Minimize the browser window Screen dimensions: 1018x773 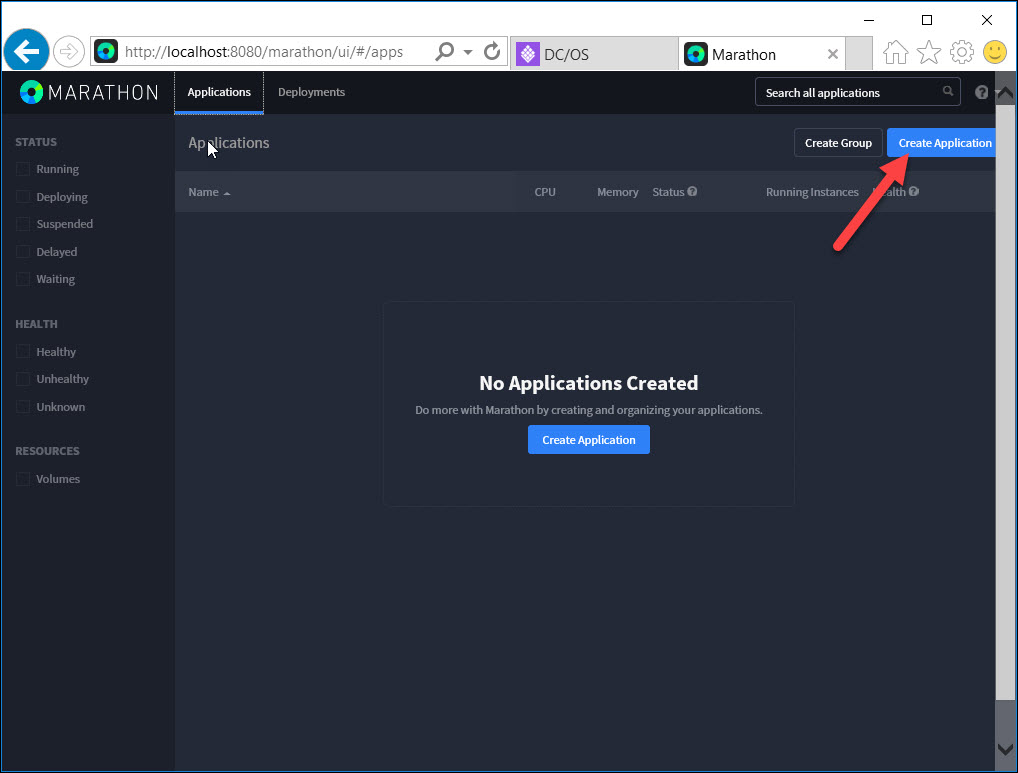(x=868, y=20)
